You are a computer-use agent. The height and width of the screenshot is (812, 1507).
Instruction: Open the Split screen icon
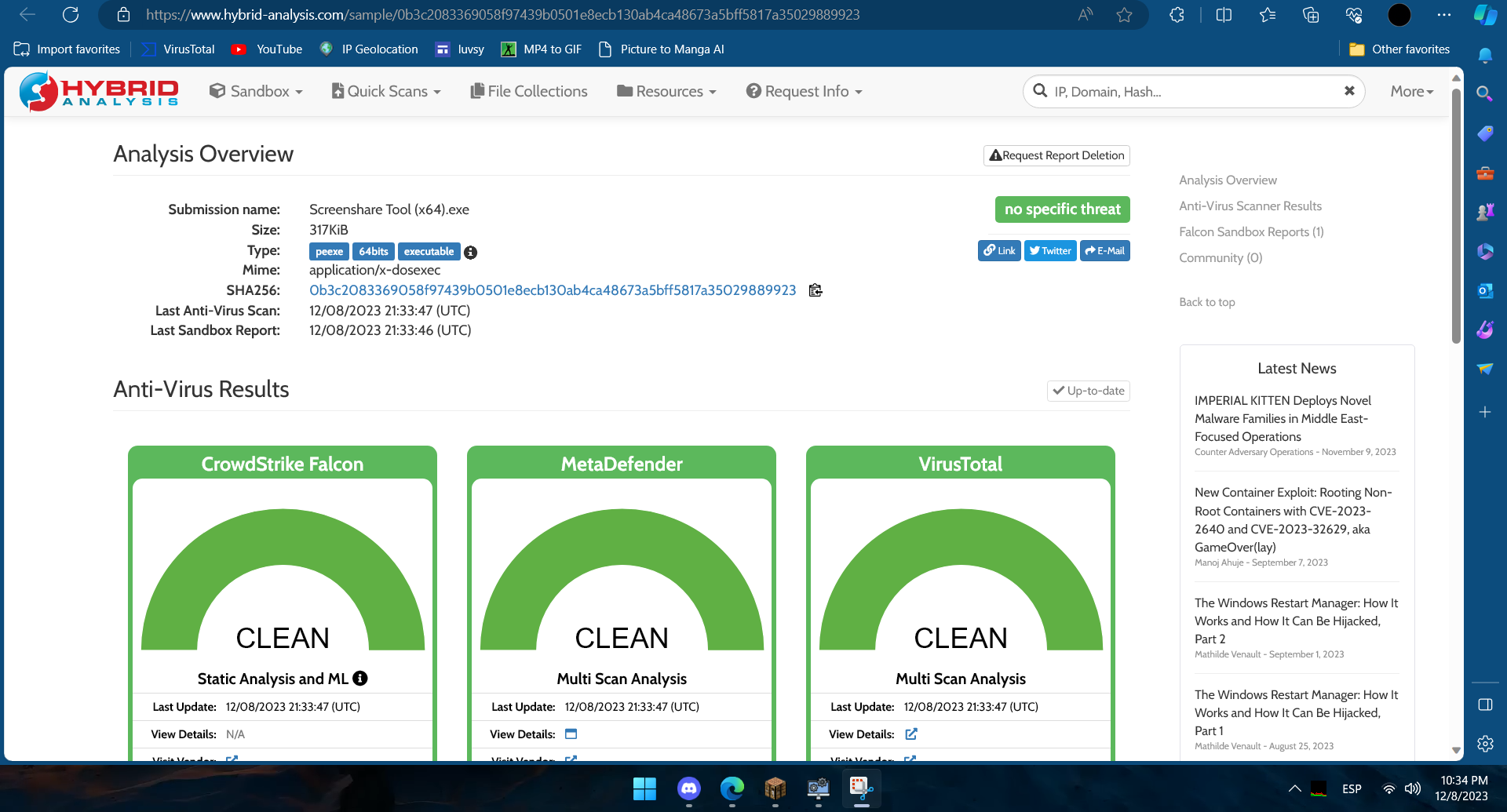[x=1224, y=15]
